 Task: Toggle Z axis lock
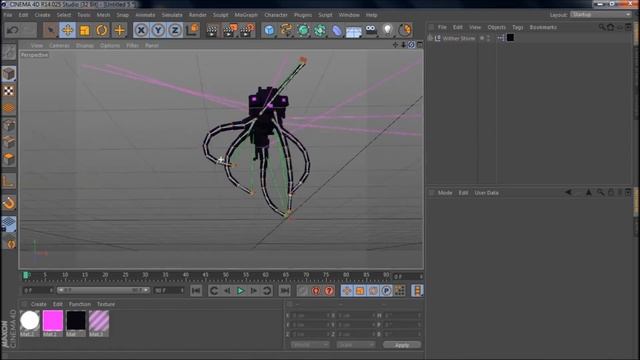click(175, 30)
